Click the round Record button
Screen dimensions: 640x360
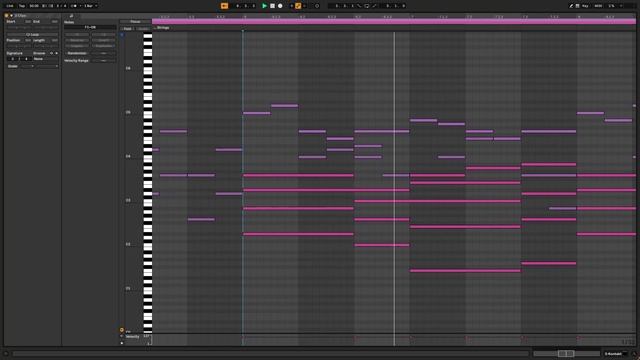click(280, 6)
